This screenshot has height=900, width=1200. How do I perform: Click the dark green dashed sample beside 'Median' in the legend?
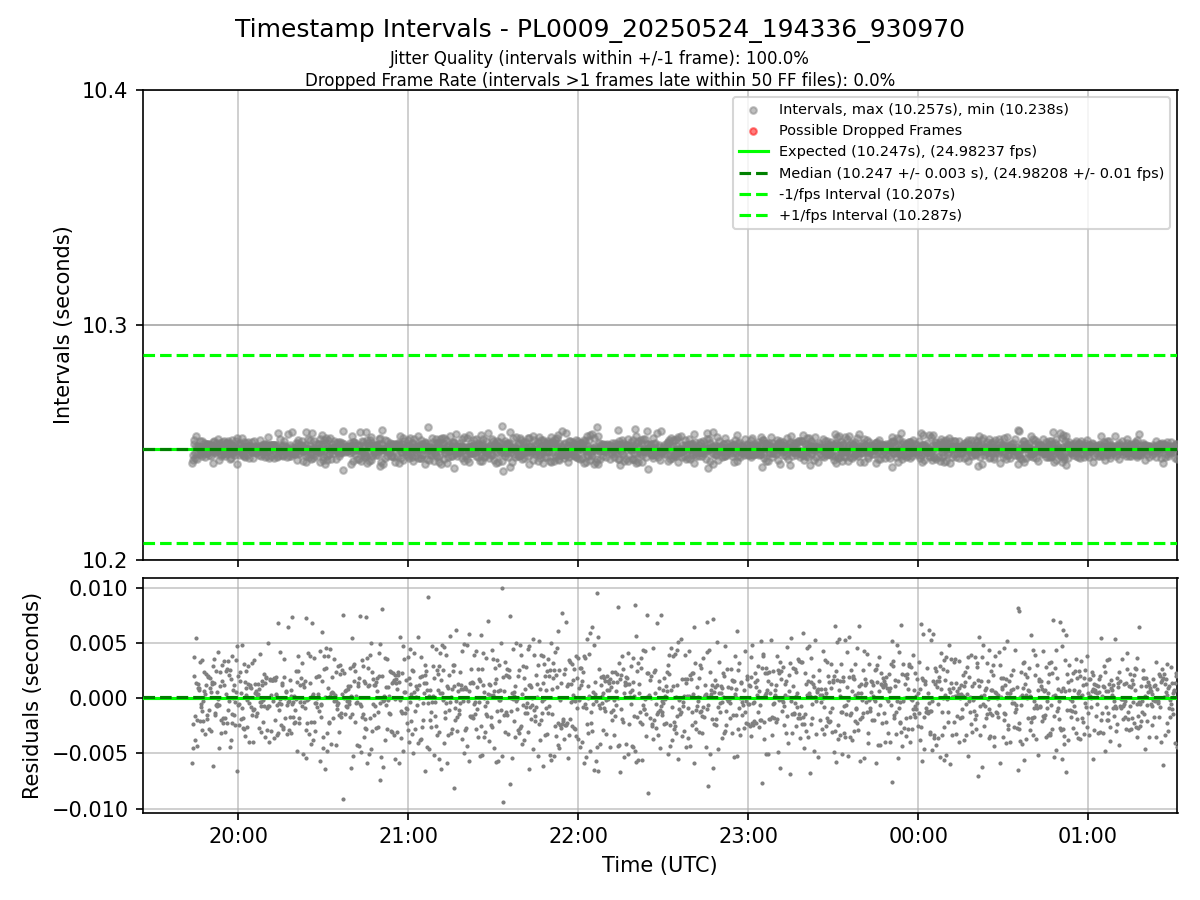[753, 173]
